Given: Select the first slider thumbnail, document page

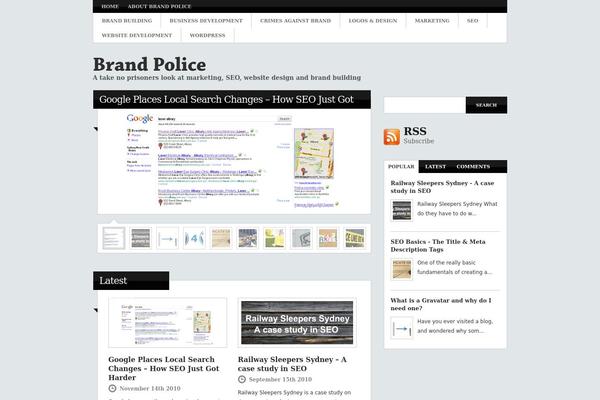Looking at the screenshot, I should click(114, 238).
